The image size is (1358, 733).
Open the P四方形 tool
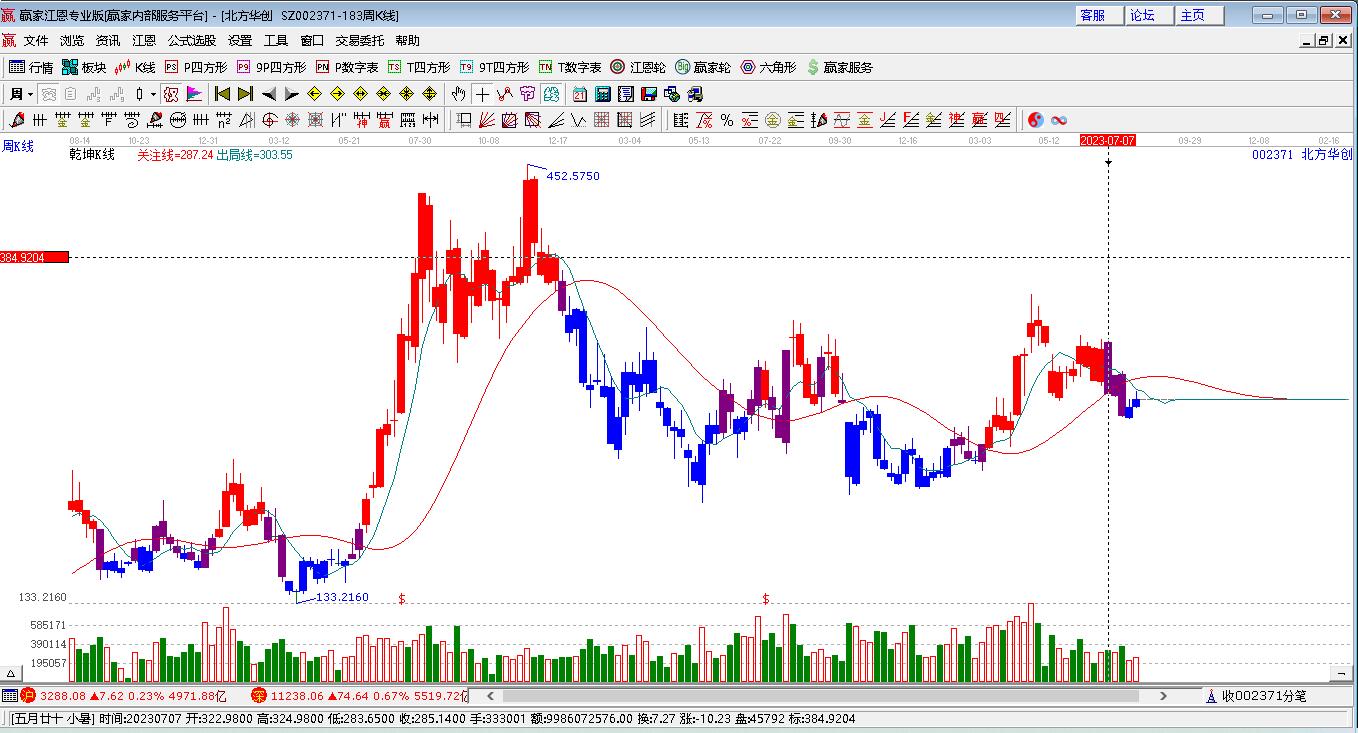point(196,67)
